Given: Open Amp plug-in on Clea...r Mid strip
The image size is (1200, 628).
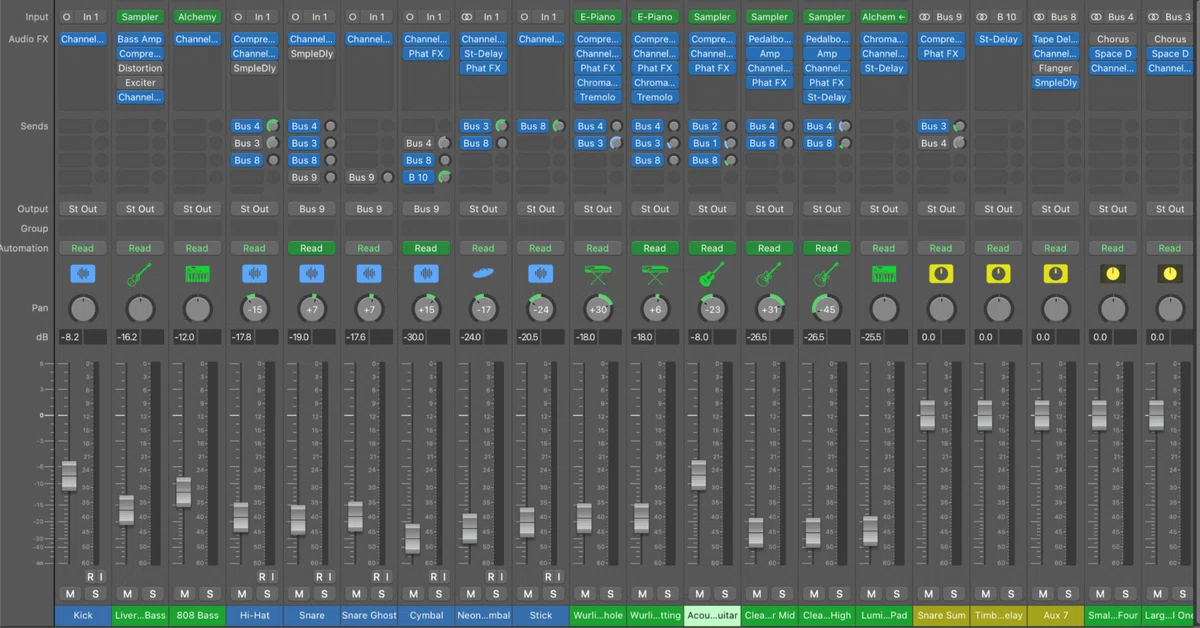Looking at the screenshot, I should tap(769, 54).
